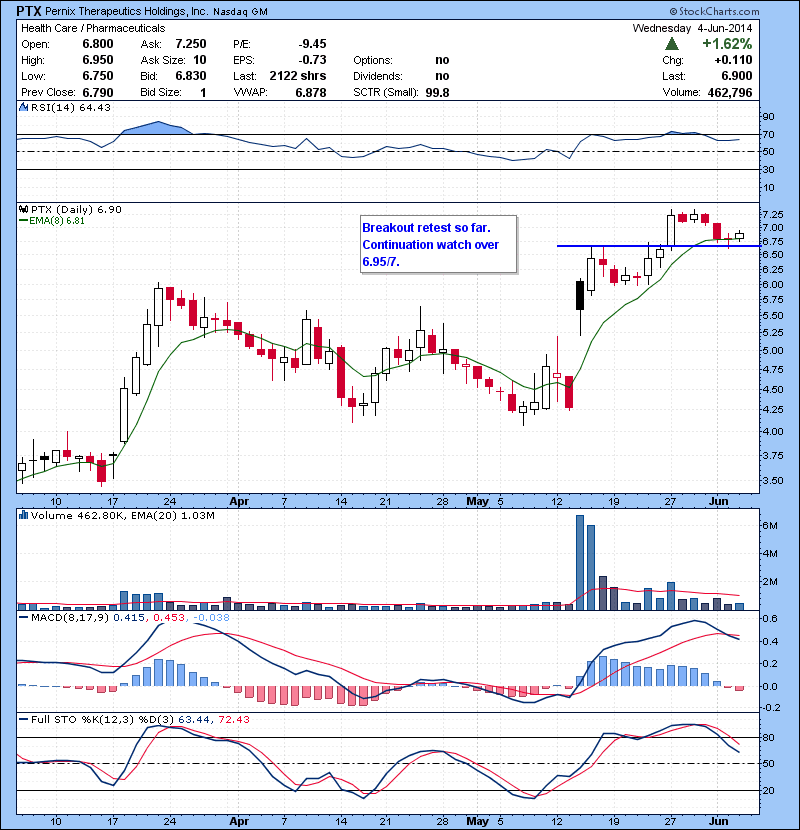Click the Options value no
Viewport: 800px width, 830px height.
click(x=442, y=60)
